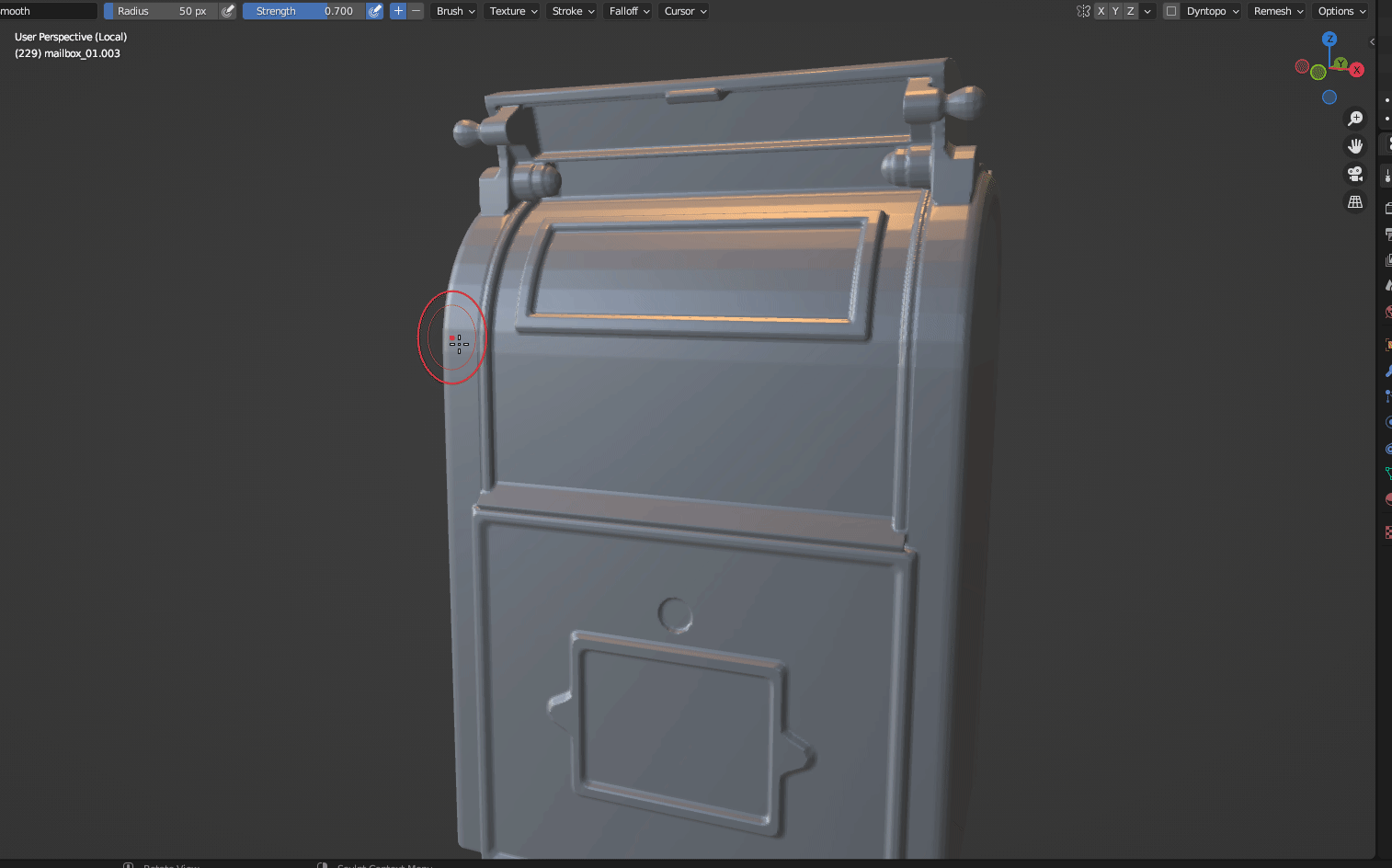This screenshot has width=1392, height=868.
Task: Select the Move View hand icon
Action: coord(1355,145)
